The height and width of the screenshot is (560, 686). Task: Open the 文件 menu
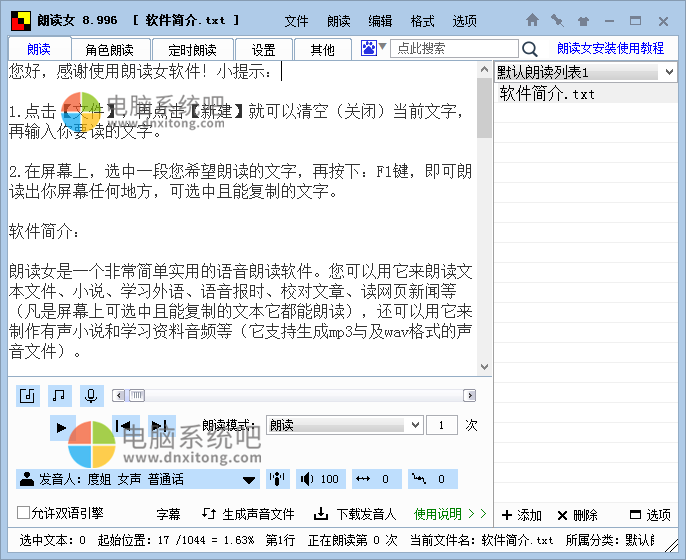[296, 21]
